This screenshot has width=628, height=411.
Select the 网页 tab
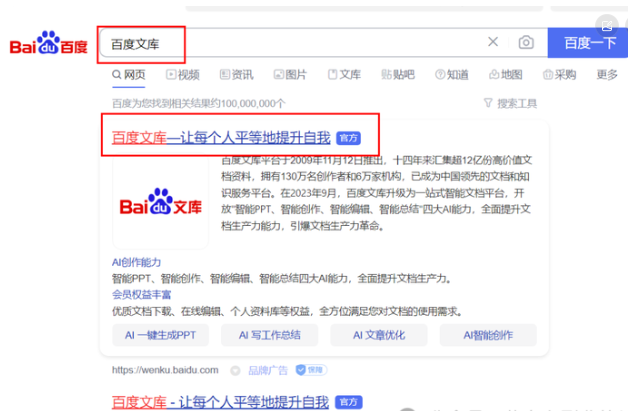(129, 75)
